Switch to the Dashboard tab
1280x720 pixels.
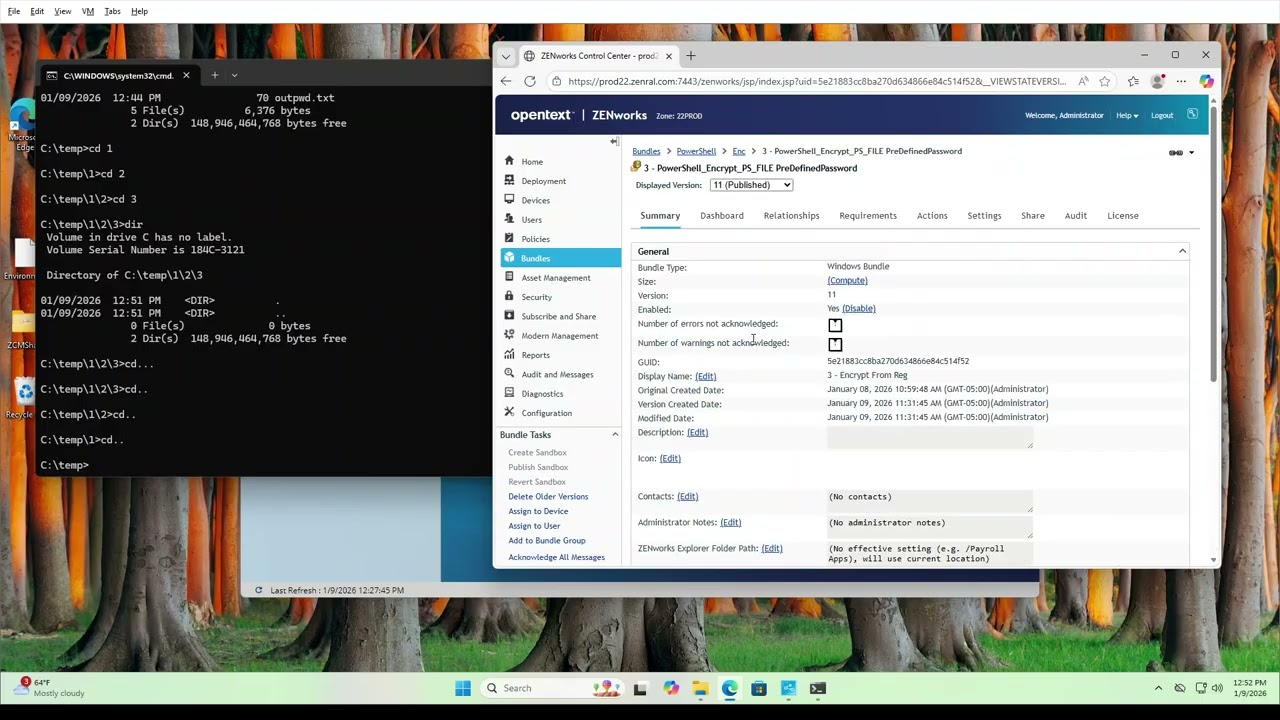pos(722,215)
